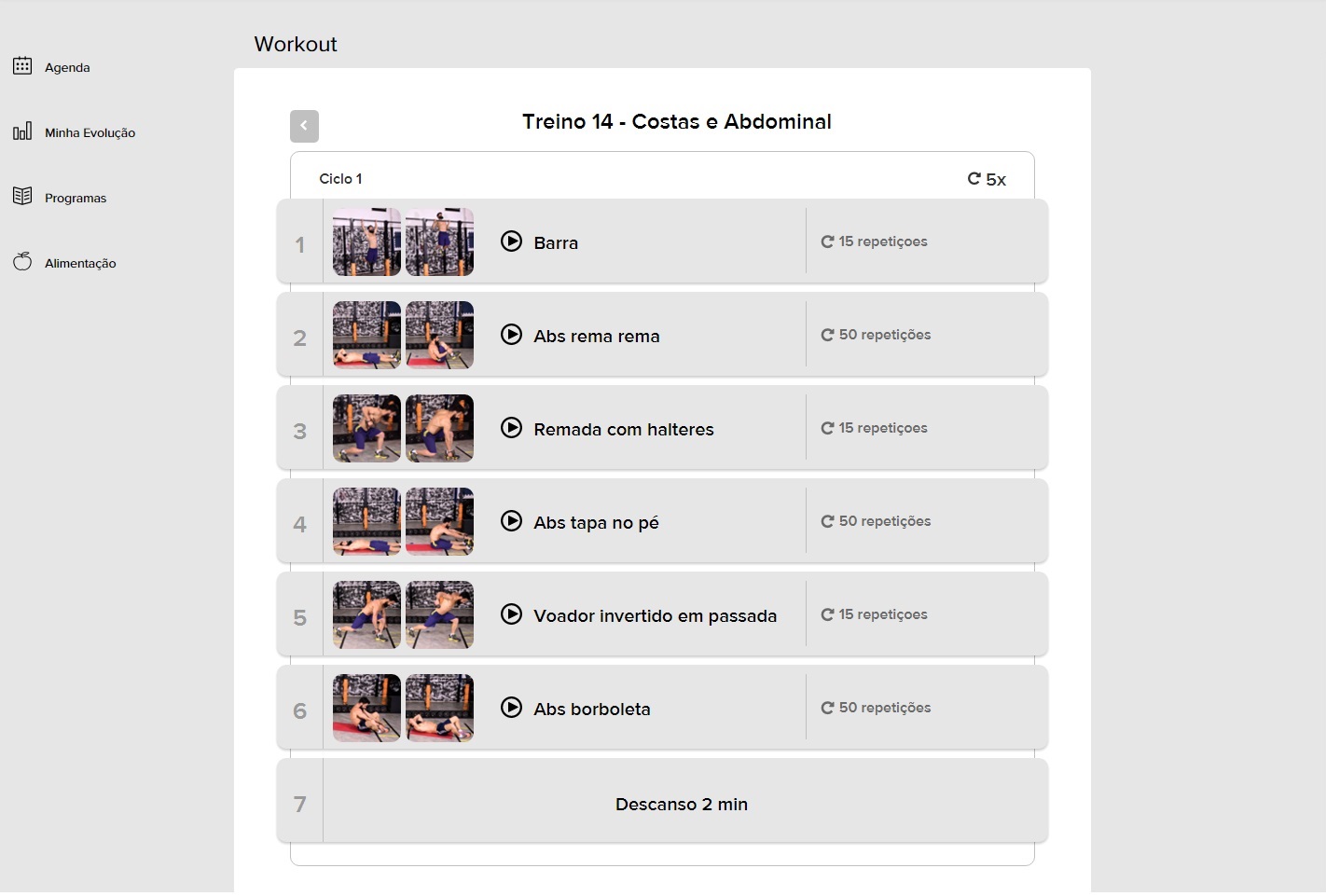Select the Descanso 2 min row
This screenshot has width=1326, height=896.
[681, 804]
